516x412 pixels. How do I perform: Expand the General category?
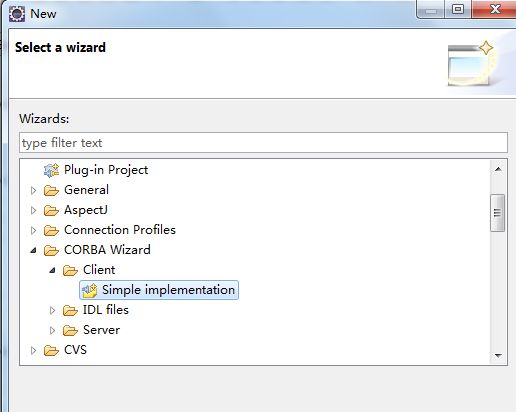click(x=33, y=190)
